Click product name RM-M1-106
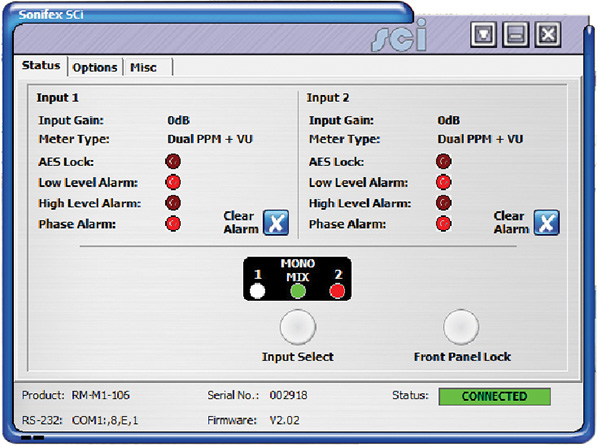This screenshot has width=598, height=447. 101,395
